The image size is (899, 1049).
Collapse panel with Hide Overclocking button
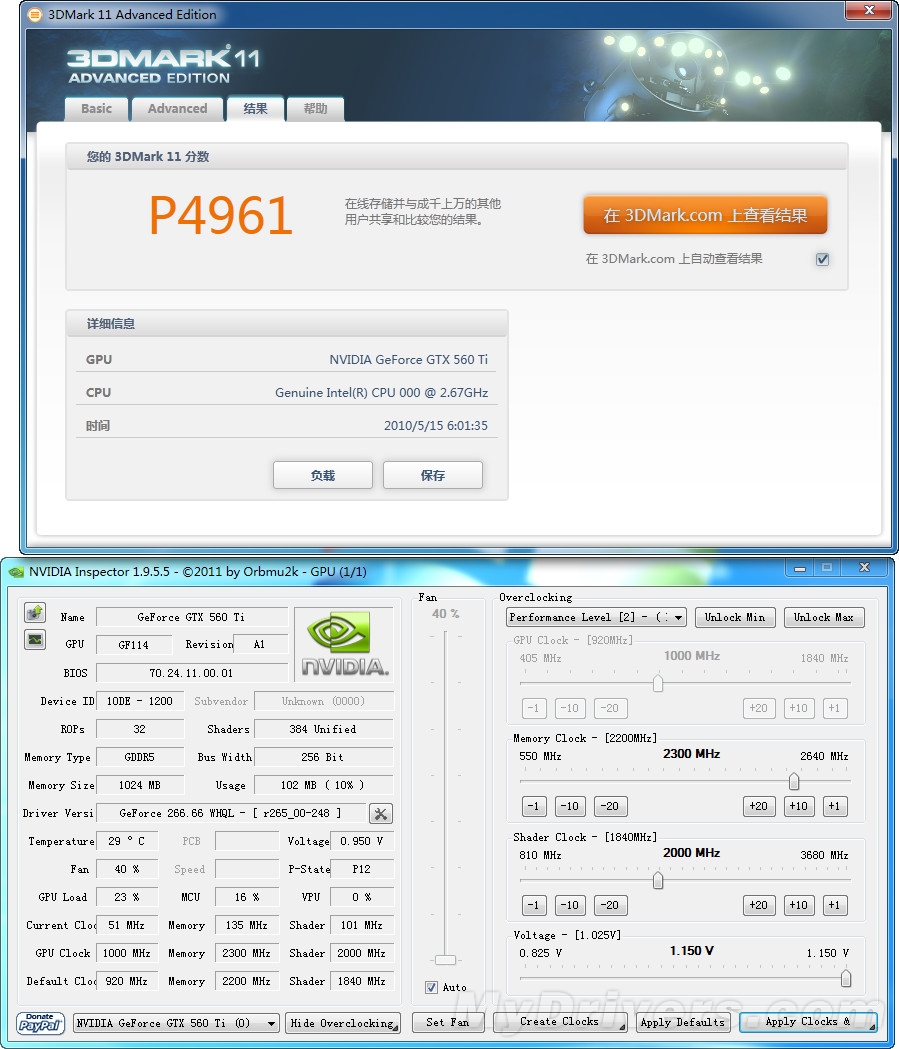tap(343, 1023)
